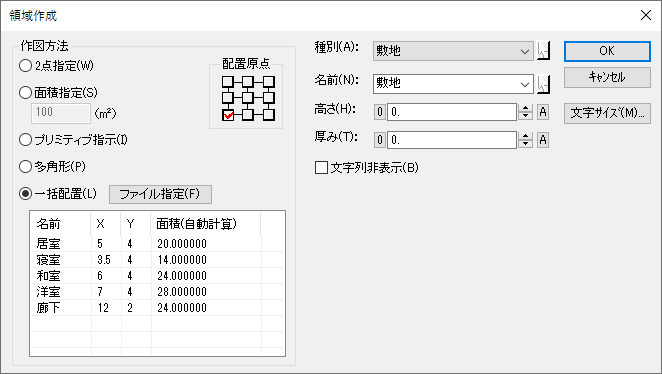Select the 寝室 row name
This screenshot has width=662, height=374.
[49, 260]
